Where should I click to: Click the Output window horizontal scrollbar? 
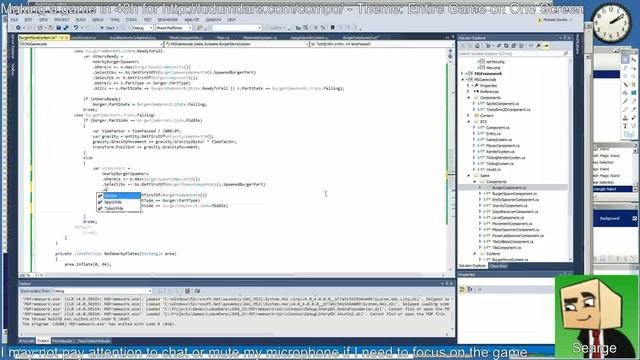[x=235, y=334]
